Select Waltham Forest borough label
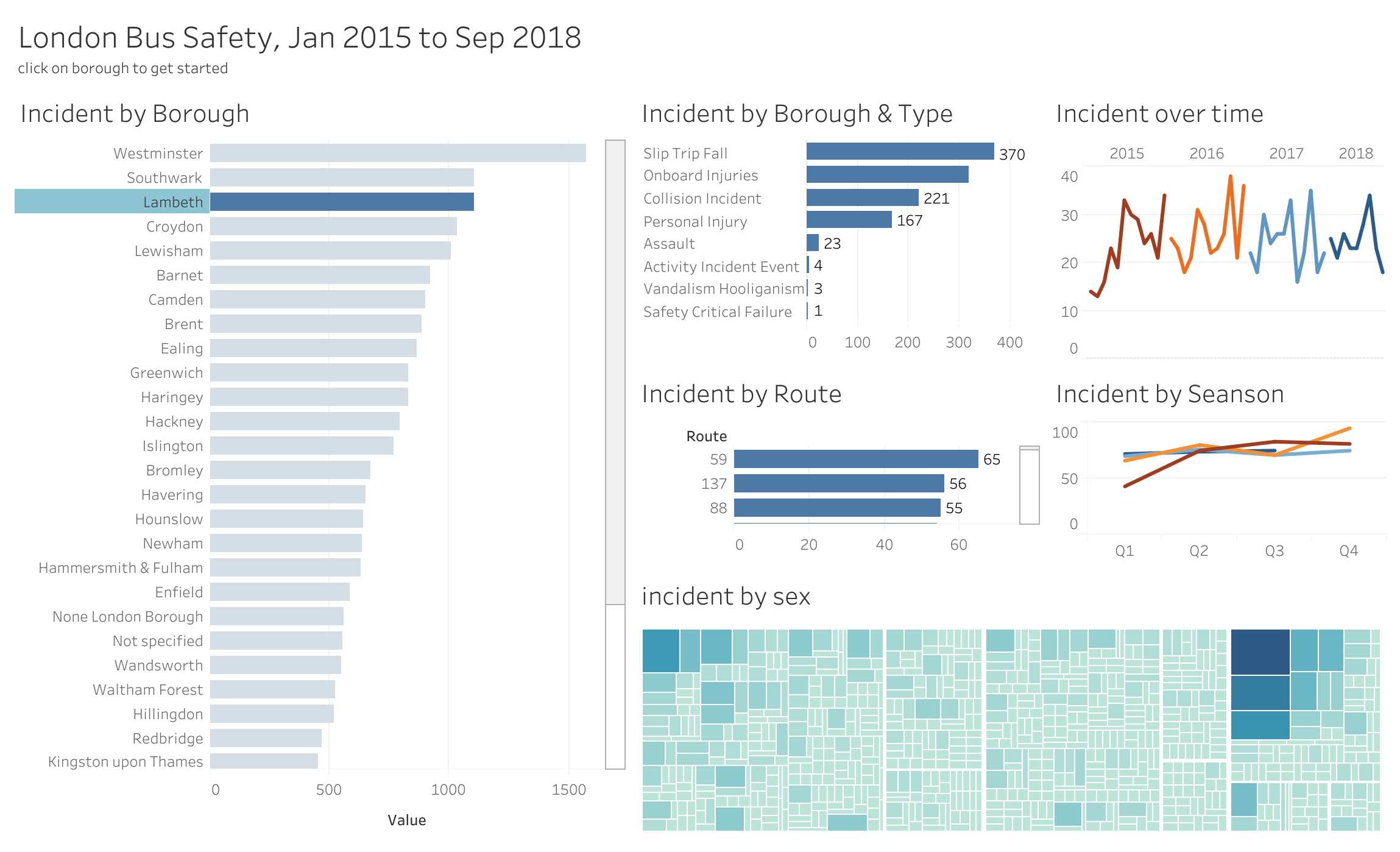This screenshot has height=852, width=1400. pos(148,690)
